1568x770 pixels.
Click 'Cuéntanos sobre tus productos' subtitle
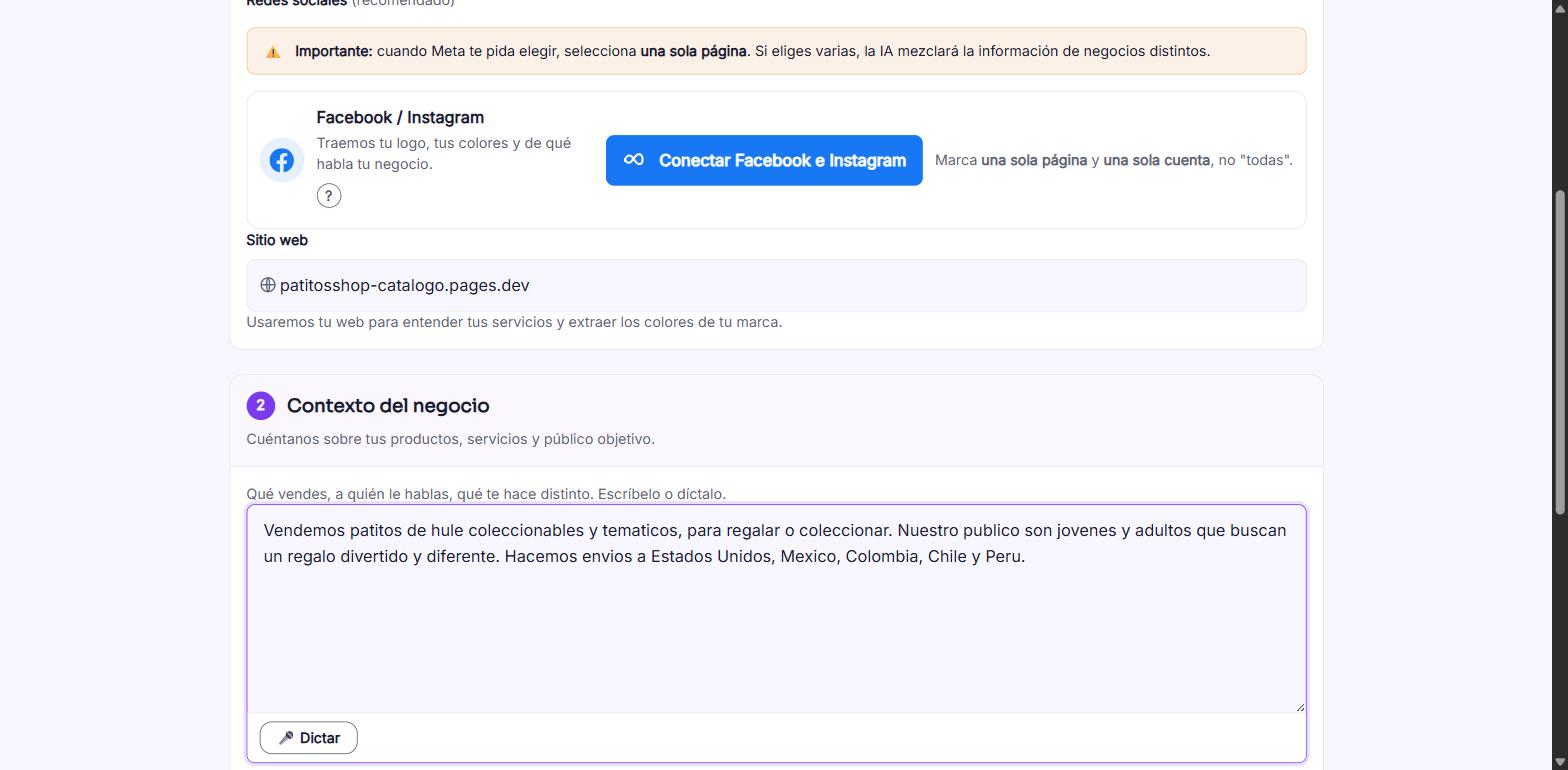point(451,439)
